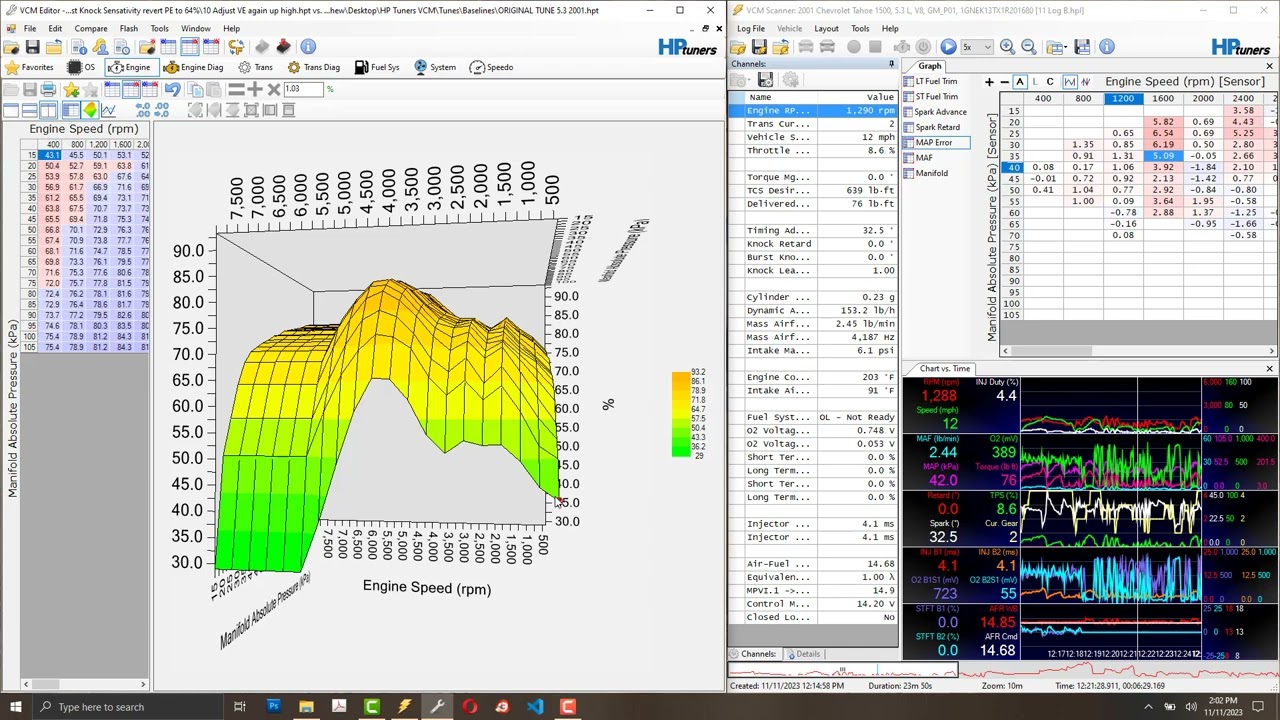Select the Chart vs. Time tab

[x=944, y=369]
